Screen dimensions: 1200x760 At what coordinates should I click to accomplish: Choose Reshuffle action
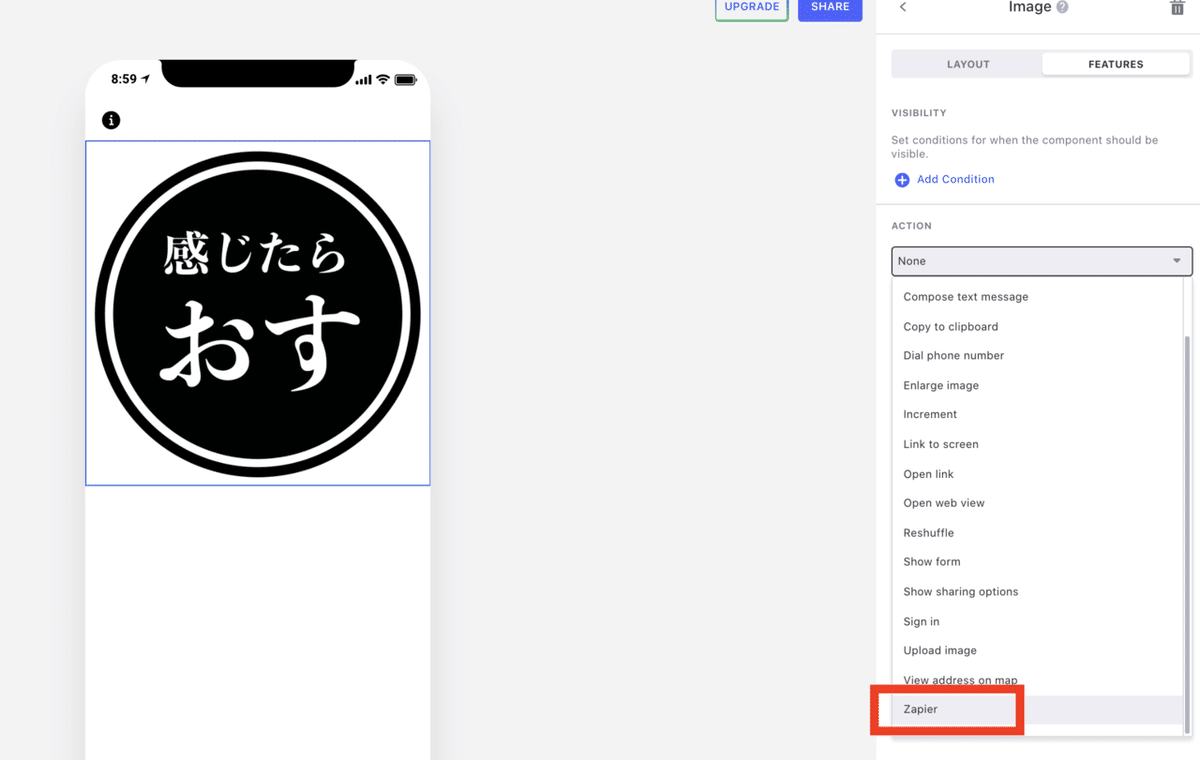[1037, 533]
